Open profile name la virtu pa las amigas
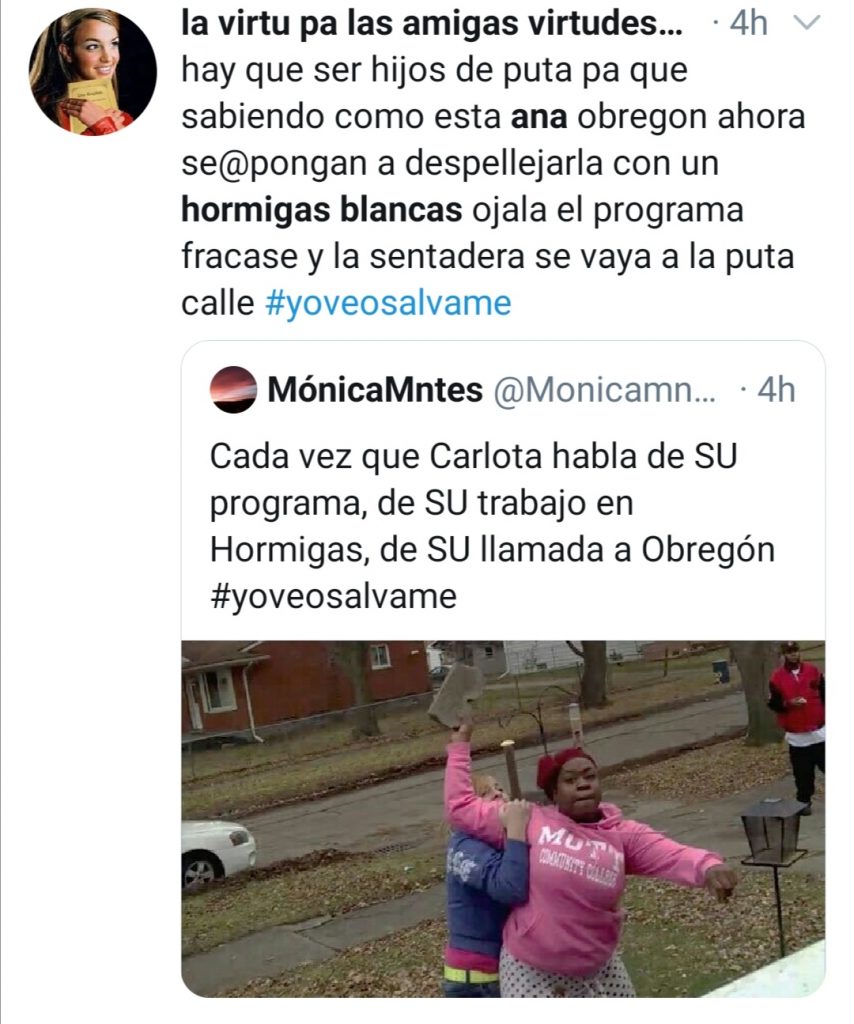This screenshot has width=854, height=1024. tap(432, 24)
